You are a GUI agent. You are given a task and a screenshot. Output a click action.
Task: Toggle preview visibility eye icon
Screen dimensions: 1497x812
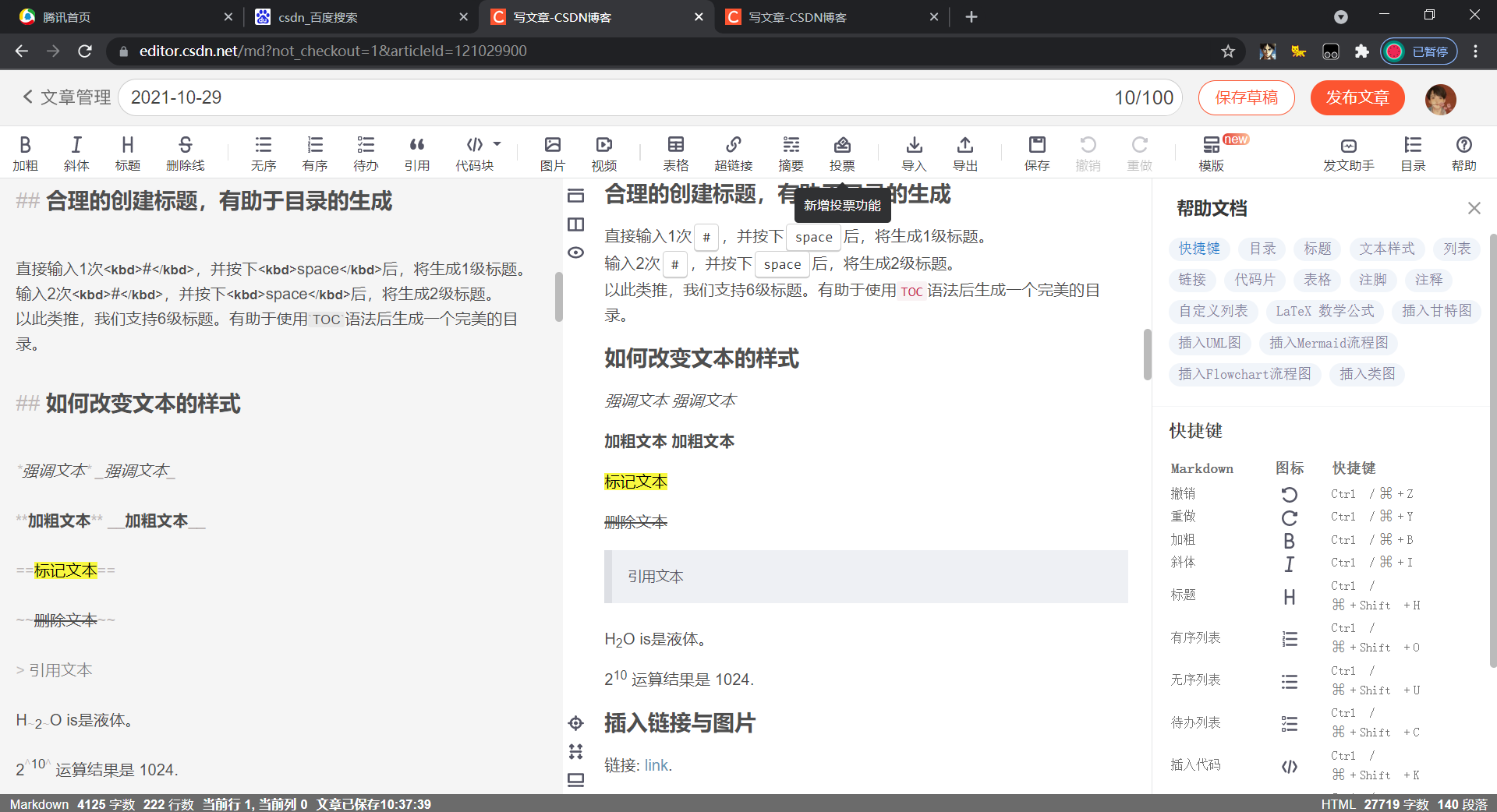click(x=575, y=252)
